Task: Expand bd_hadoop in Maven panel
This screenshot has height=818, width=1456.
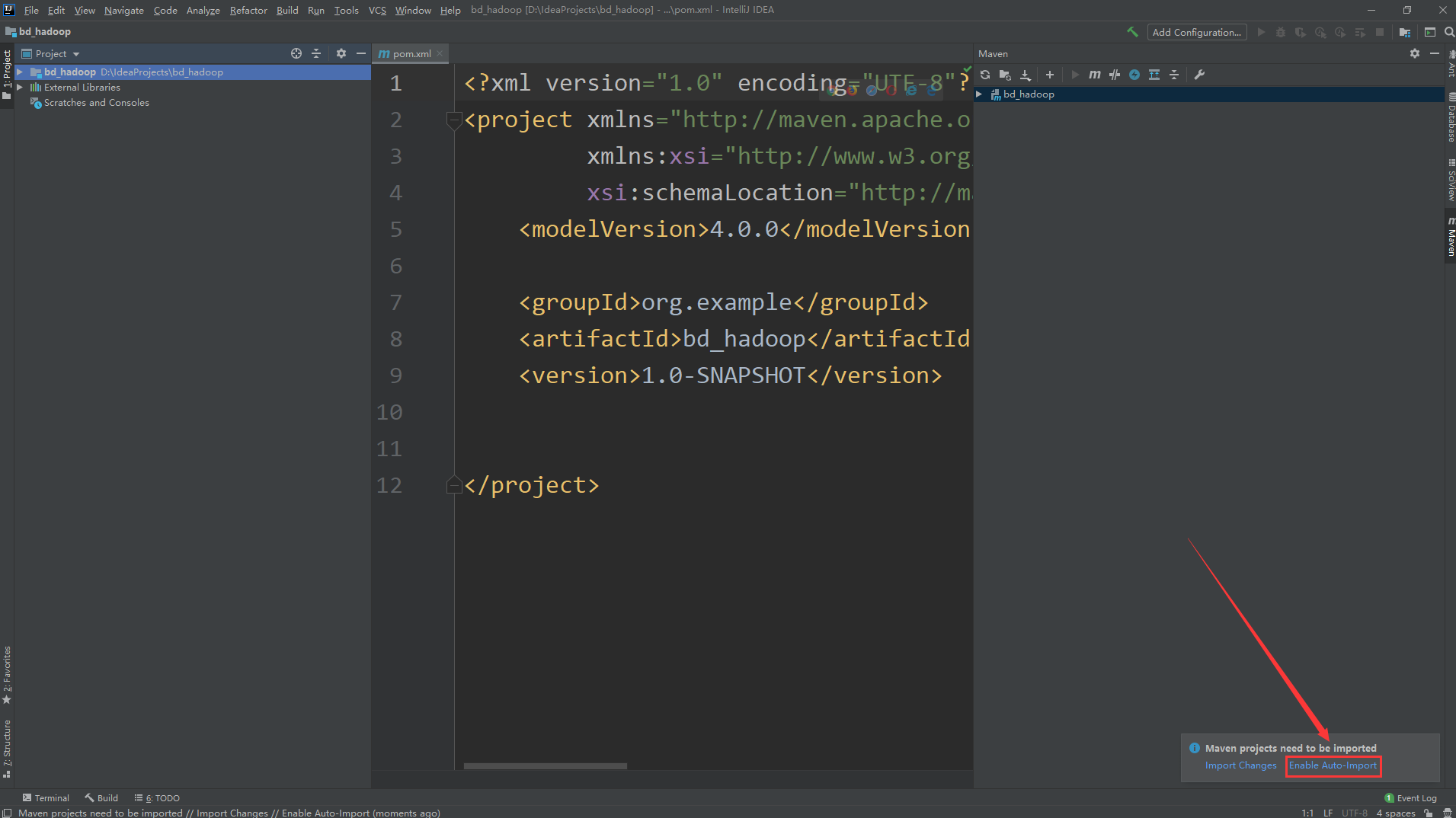Action: click(x=979, y=94)
